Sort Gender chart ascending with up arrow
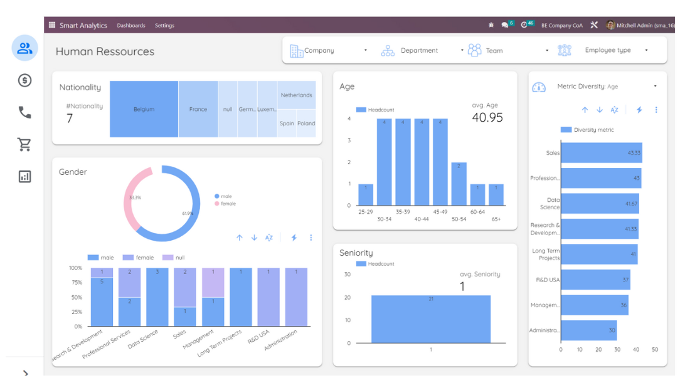The image size is (690, 388). (x=239, y=238)
